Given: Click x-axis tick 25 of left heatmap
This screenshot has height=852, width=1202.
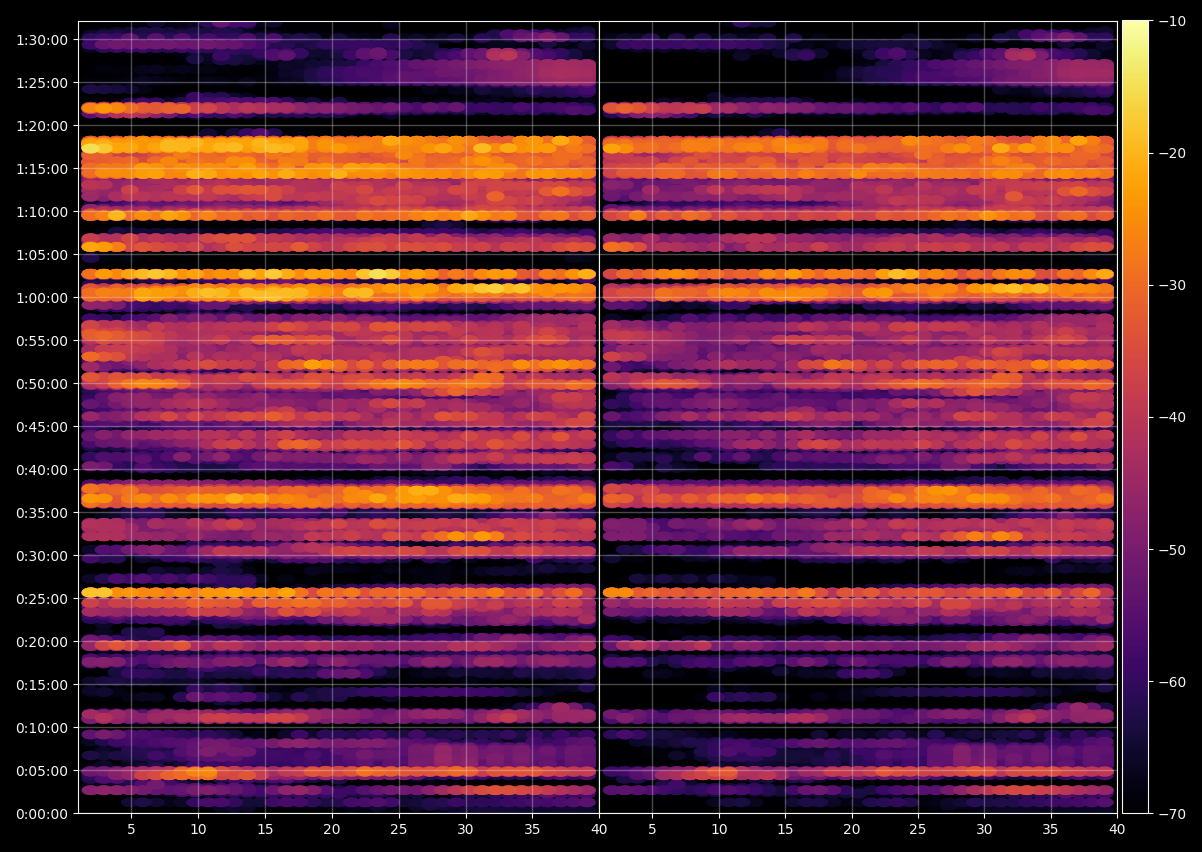Looking at the screenshot, I should point(398,830).
